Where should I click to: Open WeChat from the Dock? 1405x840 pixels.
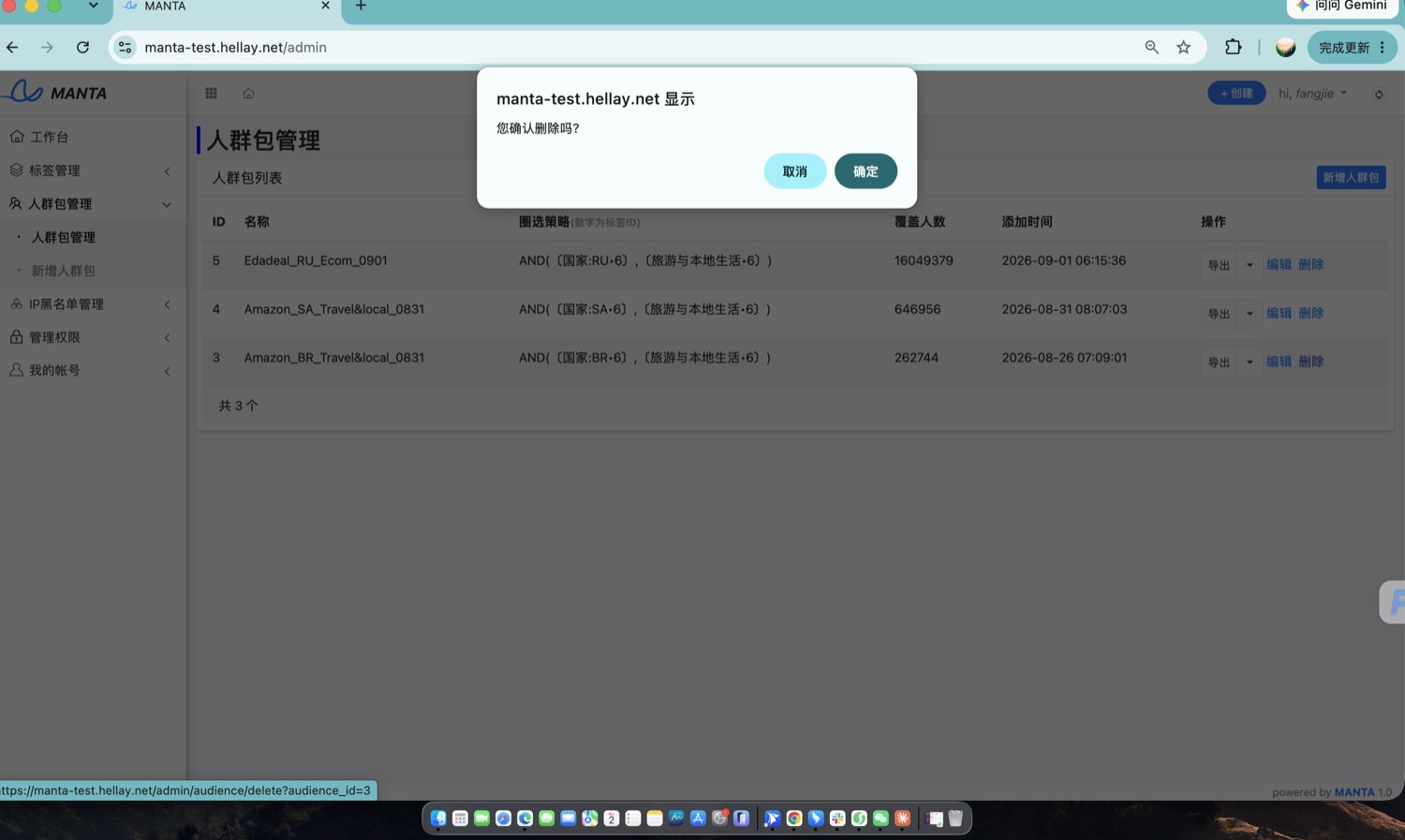(880, 818)
